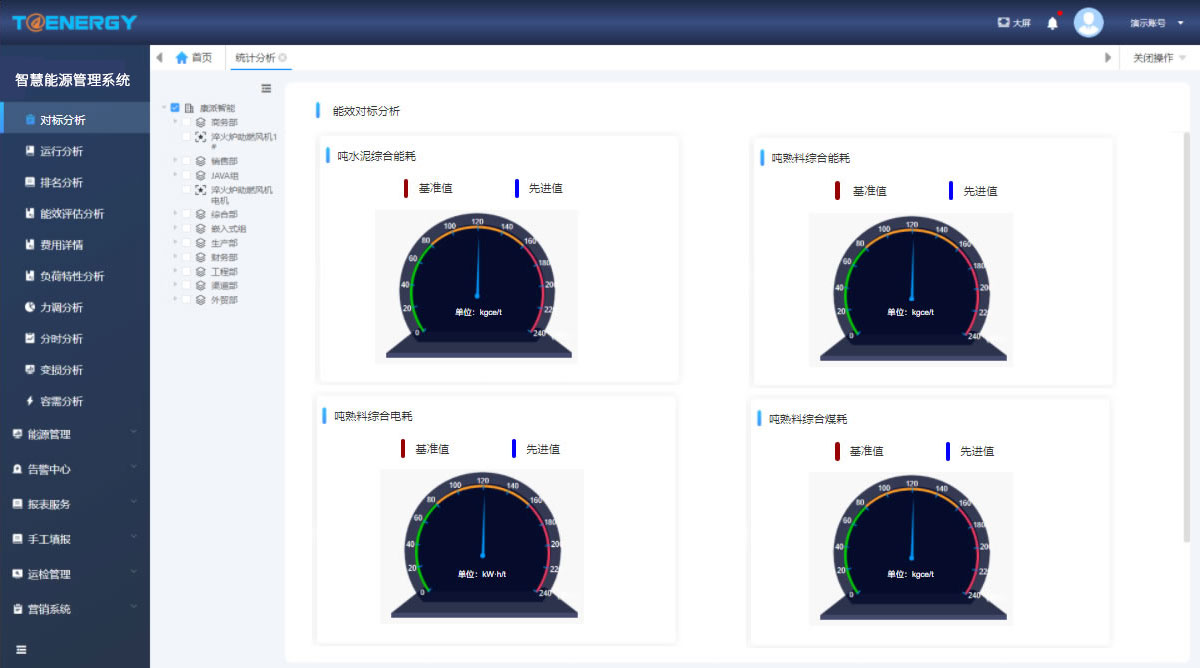1200x668 pixels.
Task: Close the 统计分析 tab via its x icon
Action: (x=283, y=58)
